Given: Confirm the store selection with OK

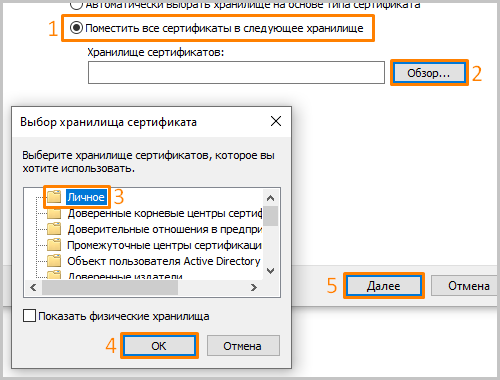Looking at the screenshot, I should click(x=159, y=346).
